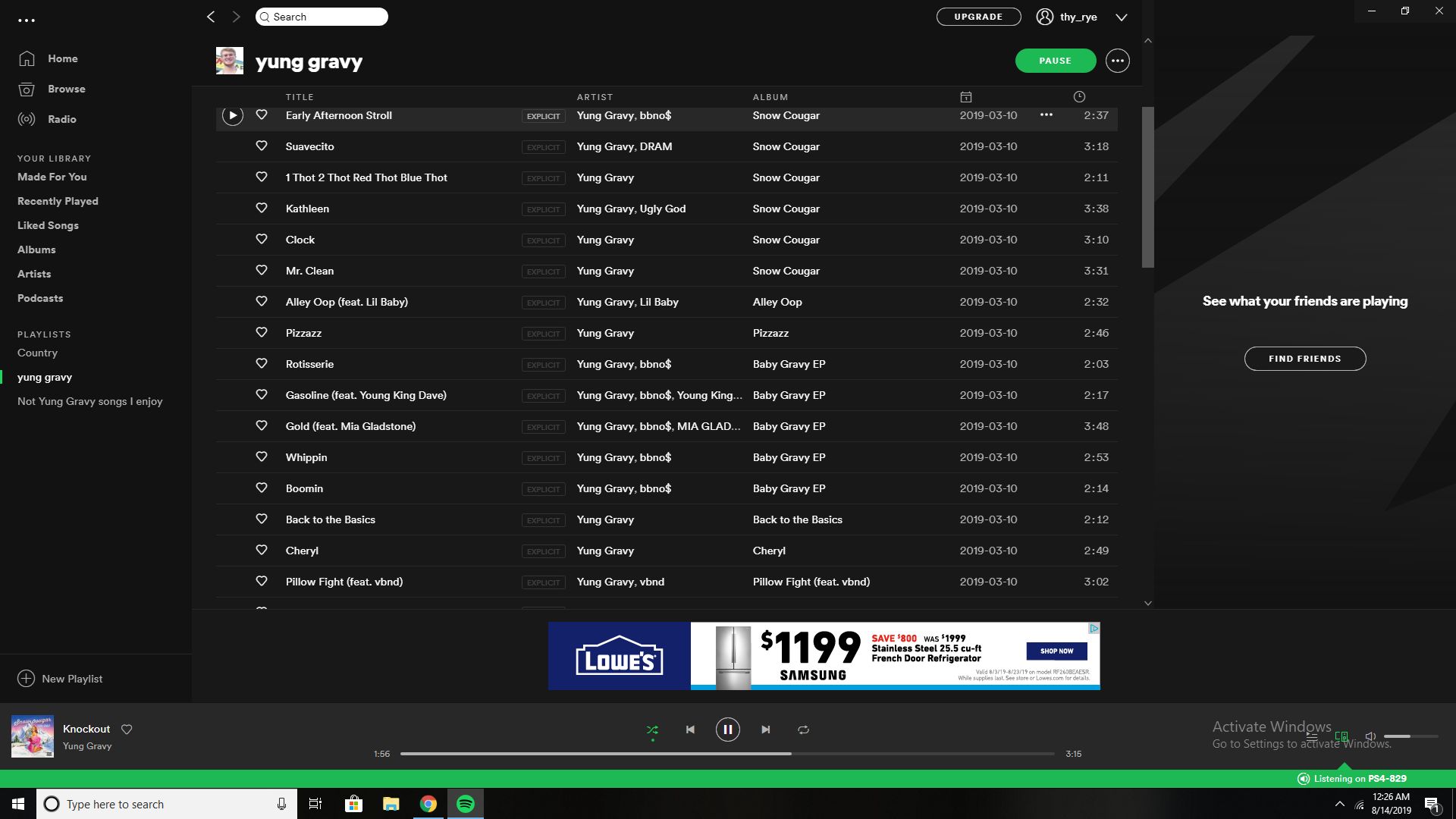1456x819 pixels.
Task: Like the currently playing track Knockout
Action: [127, 729]
